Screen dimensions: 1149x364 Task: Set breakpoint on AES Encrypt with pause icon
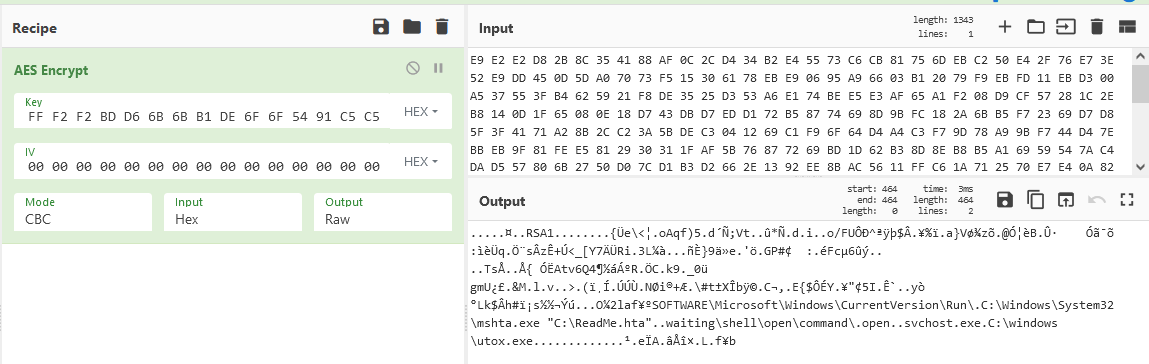click(438, 68)
